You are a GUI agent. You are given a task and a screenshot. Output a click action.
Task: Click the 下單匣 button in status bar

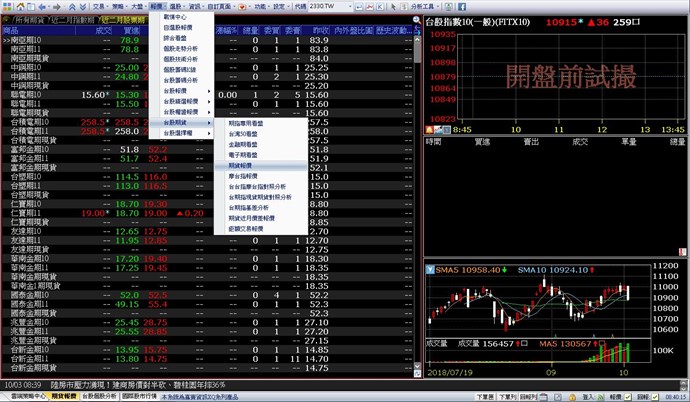tap(485, 396)
